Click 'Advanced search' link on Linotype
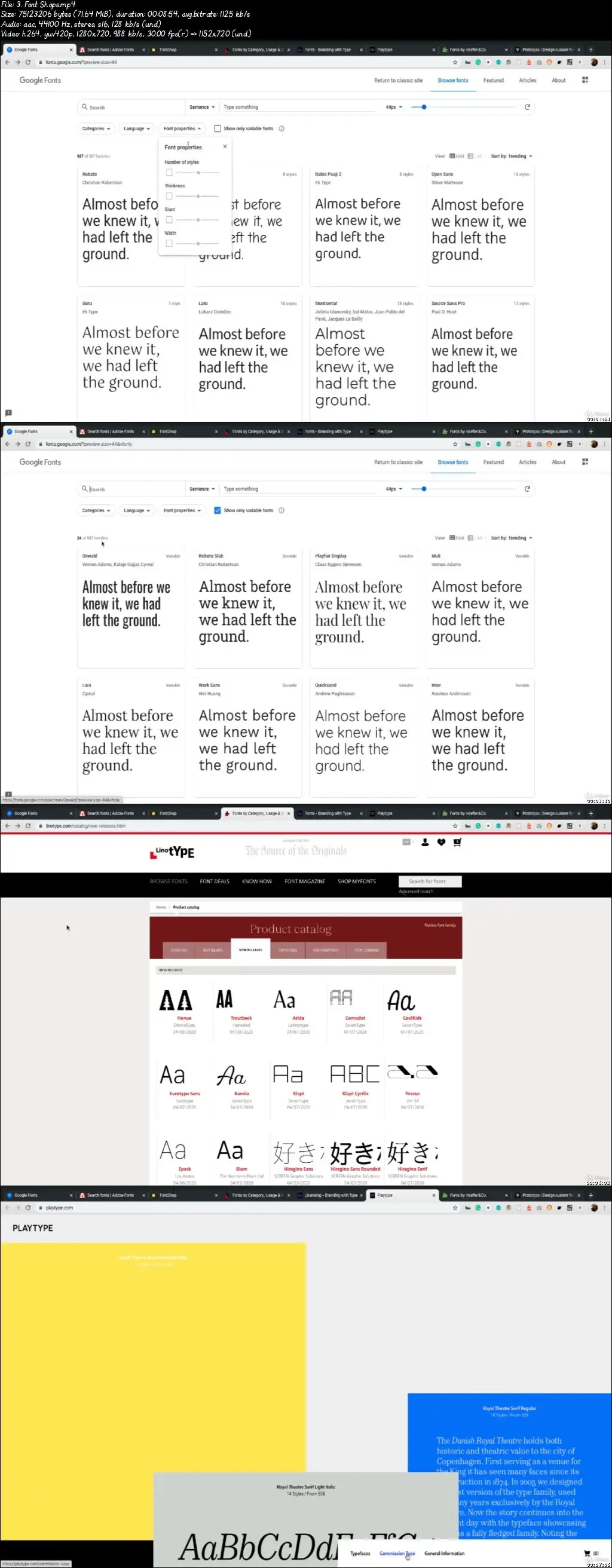 tap(416, 891)
